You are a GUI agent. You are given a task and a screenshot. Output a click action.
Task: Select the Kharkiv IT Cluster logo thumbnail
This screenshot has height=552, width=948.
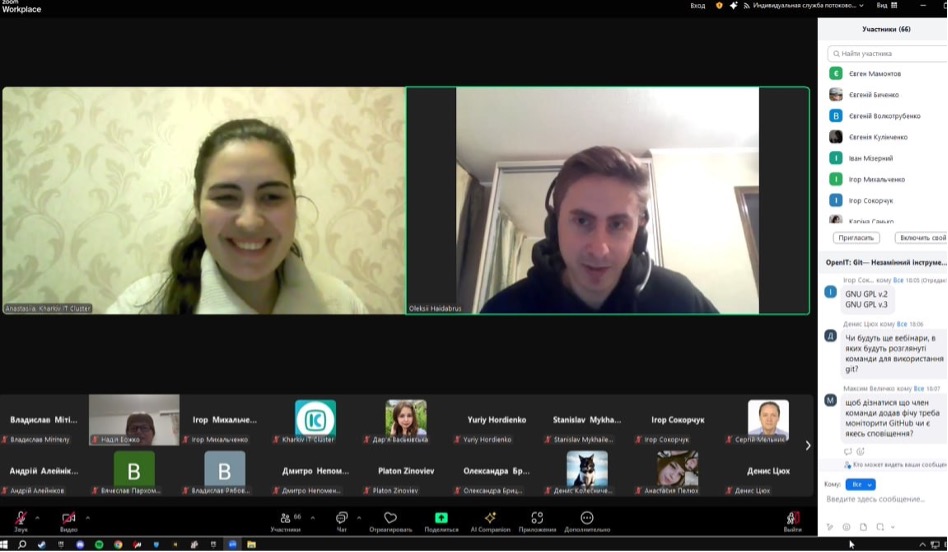(x=315, y=420)
